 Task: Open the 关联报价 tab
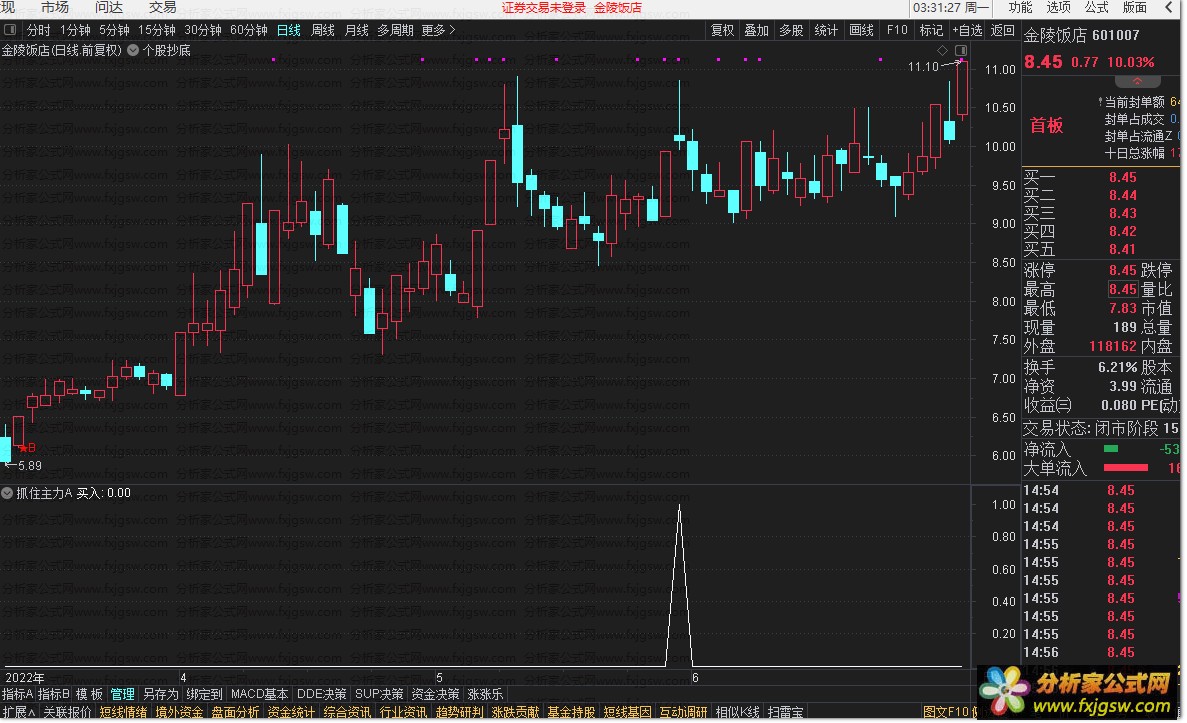[67, 712]
